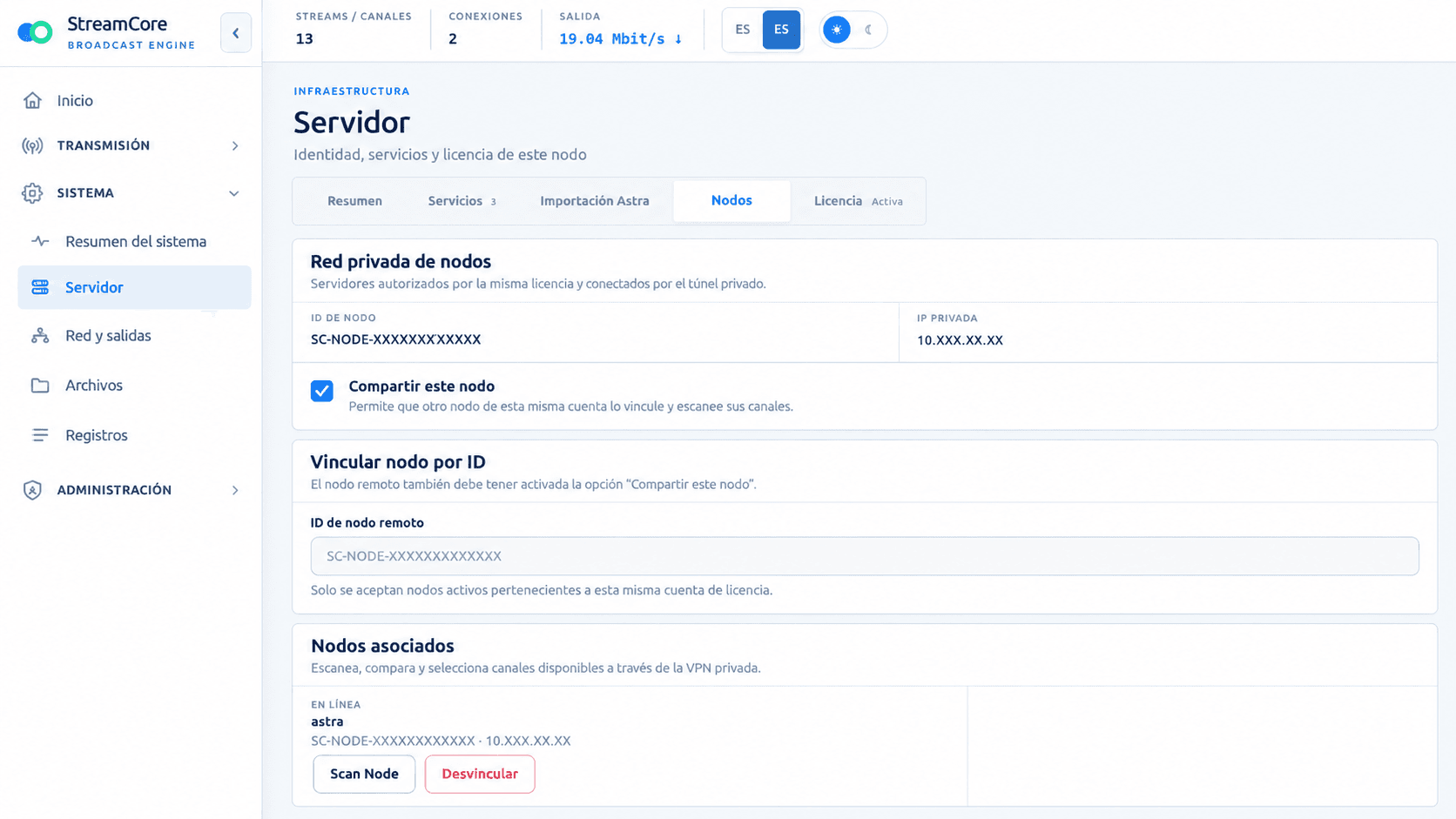Select the Nodos tab
The height and width of the screenshot is (819, 1456).
pos(731,201)
